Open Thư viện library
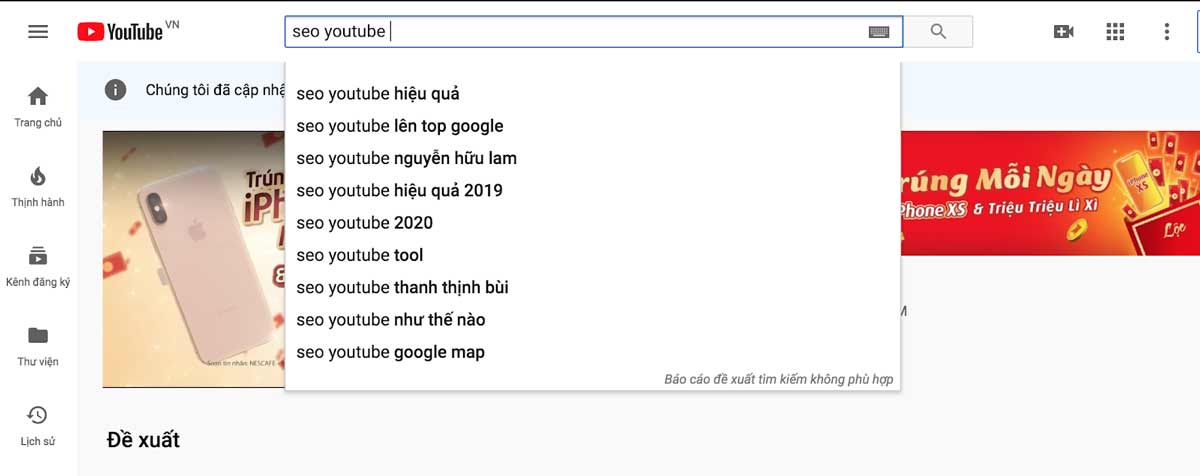 (x=38, y=346)
